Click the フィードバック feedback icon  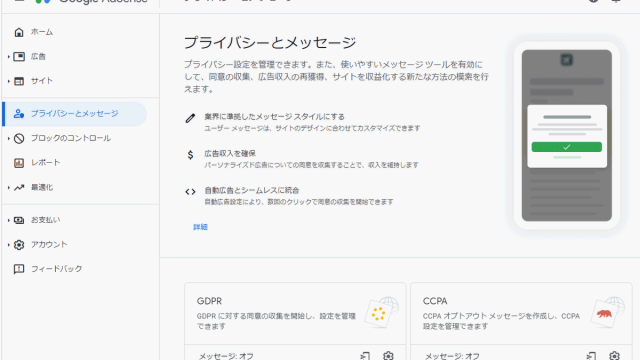tap(19, 269)
